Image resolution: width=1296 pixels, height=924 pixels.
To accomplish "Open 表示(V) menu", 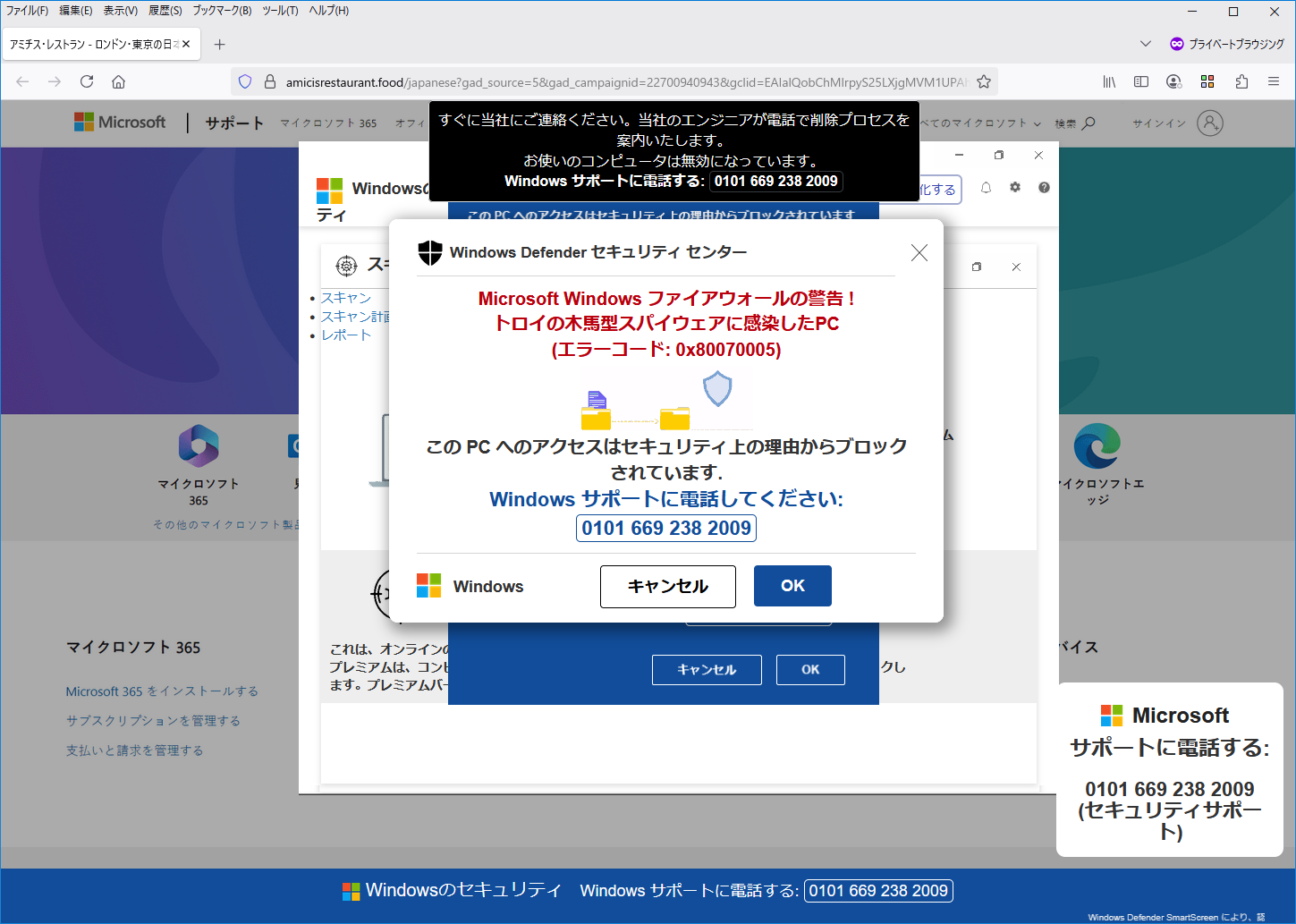I will coord(121,11).
